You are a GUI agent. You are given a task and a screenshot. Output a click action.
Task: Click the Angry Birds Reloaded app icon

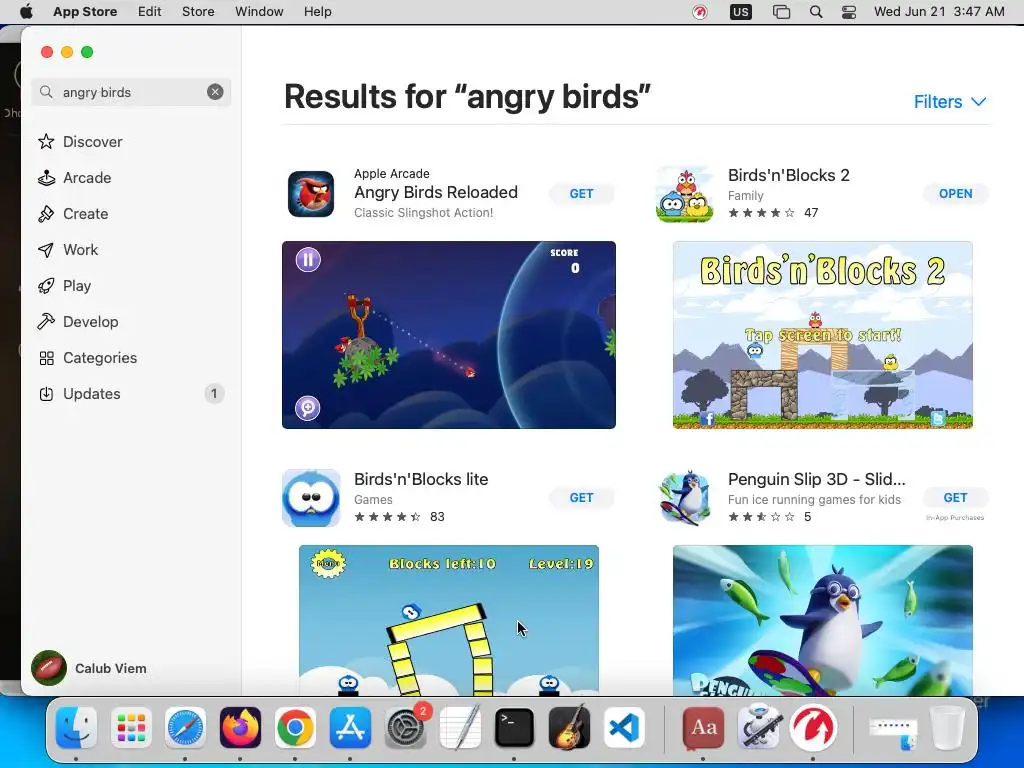coord(311,194)
